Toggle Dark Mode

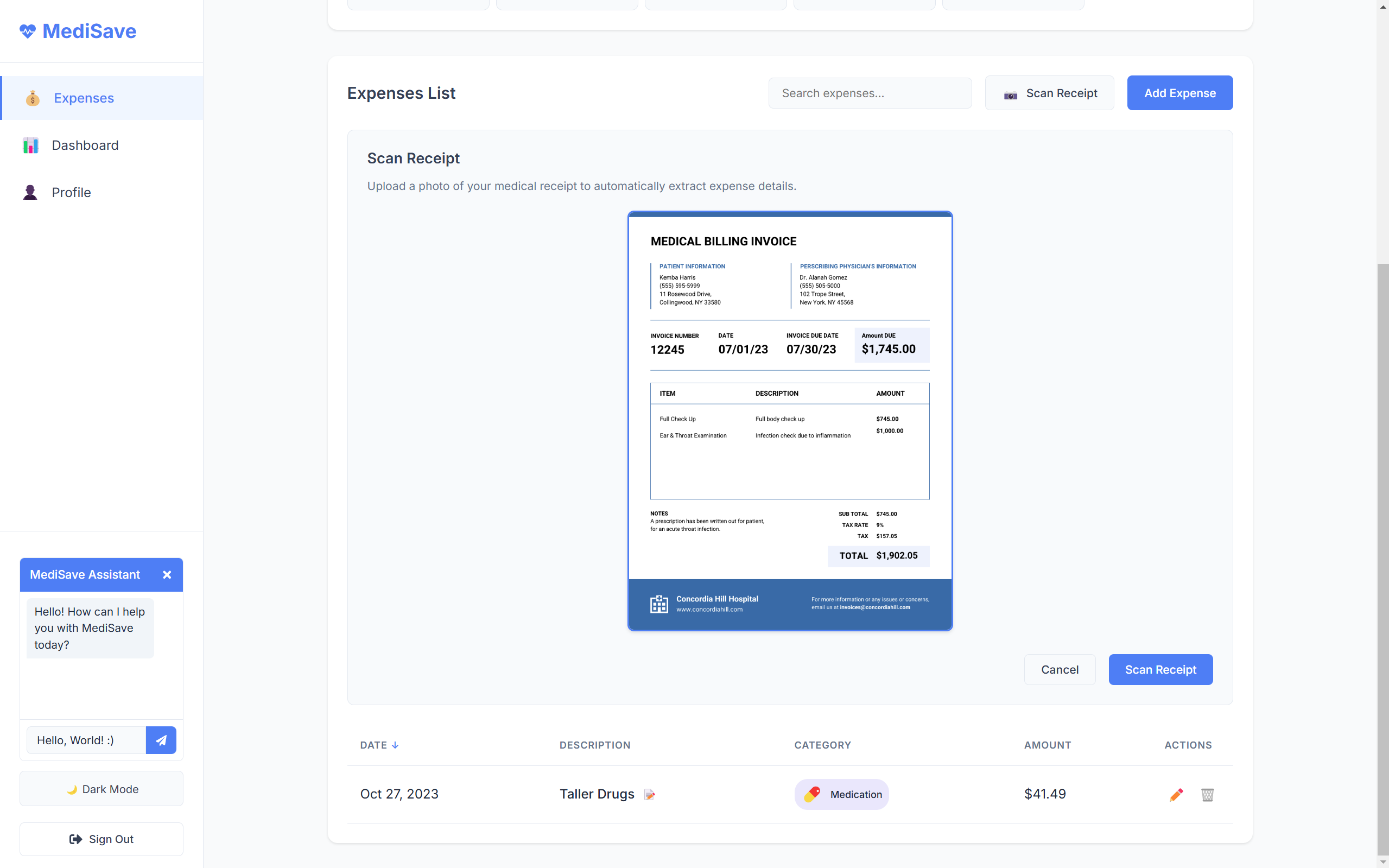tap(102, 789)
